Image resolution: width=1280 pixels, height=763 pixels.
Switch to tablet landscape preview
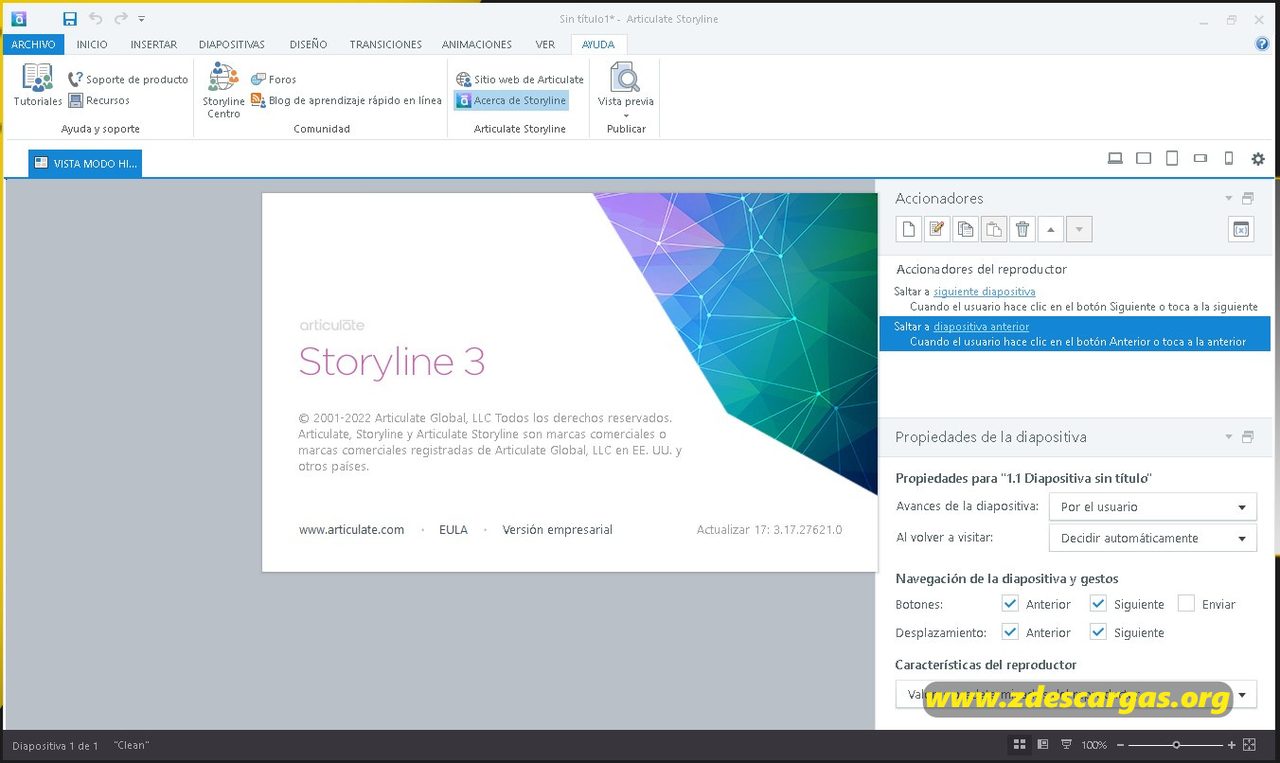point(1144,159)
